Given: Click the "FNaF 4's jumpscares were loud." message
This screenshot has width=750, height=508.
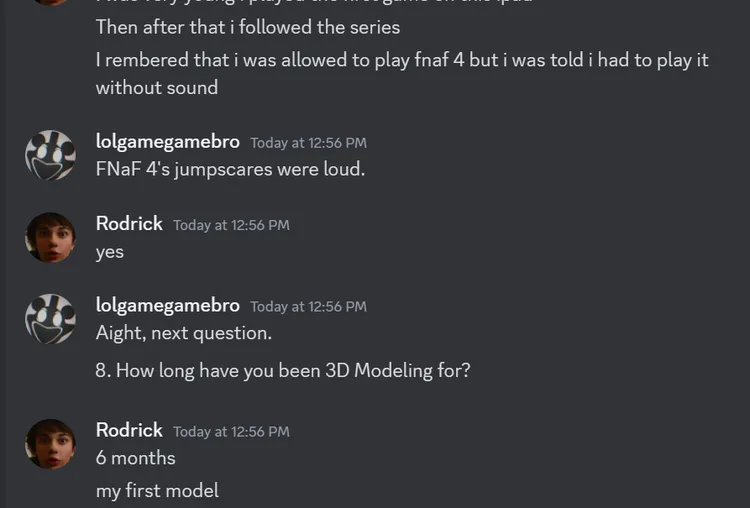Looking at the screenshot, I should coord(230,169).
